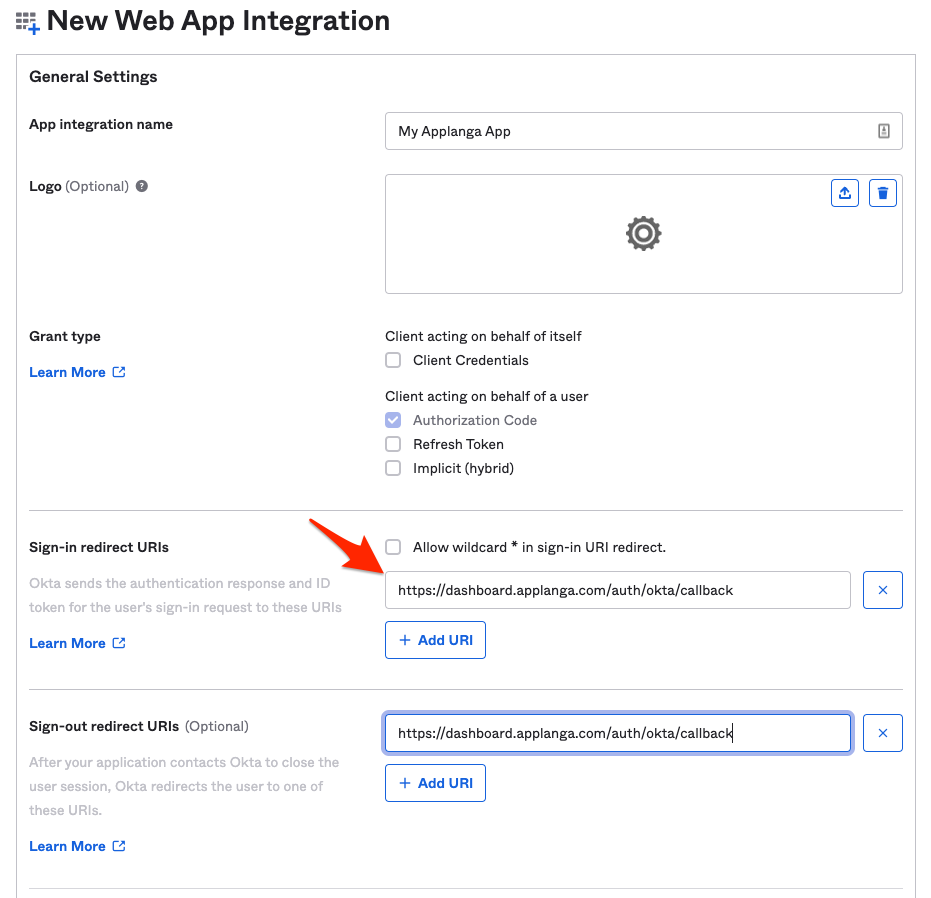
Task: Enable the Refresh Token checkbox
Action: (x=393, y=444)
